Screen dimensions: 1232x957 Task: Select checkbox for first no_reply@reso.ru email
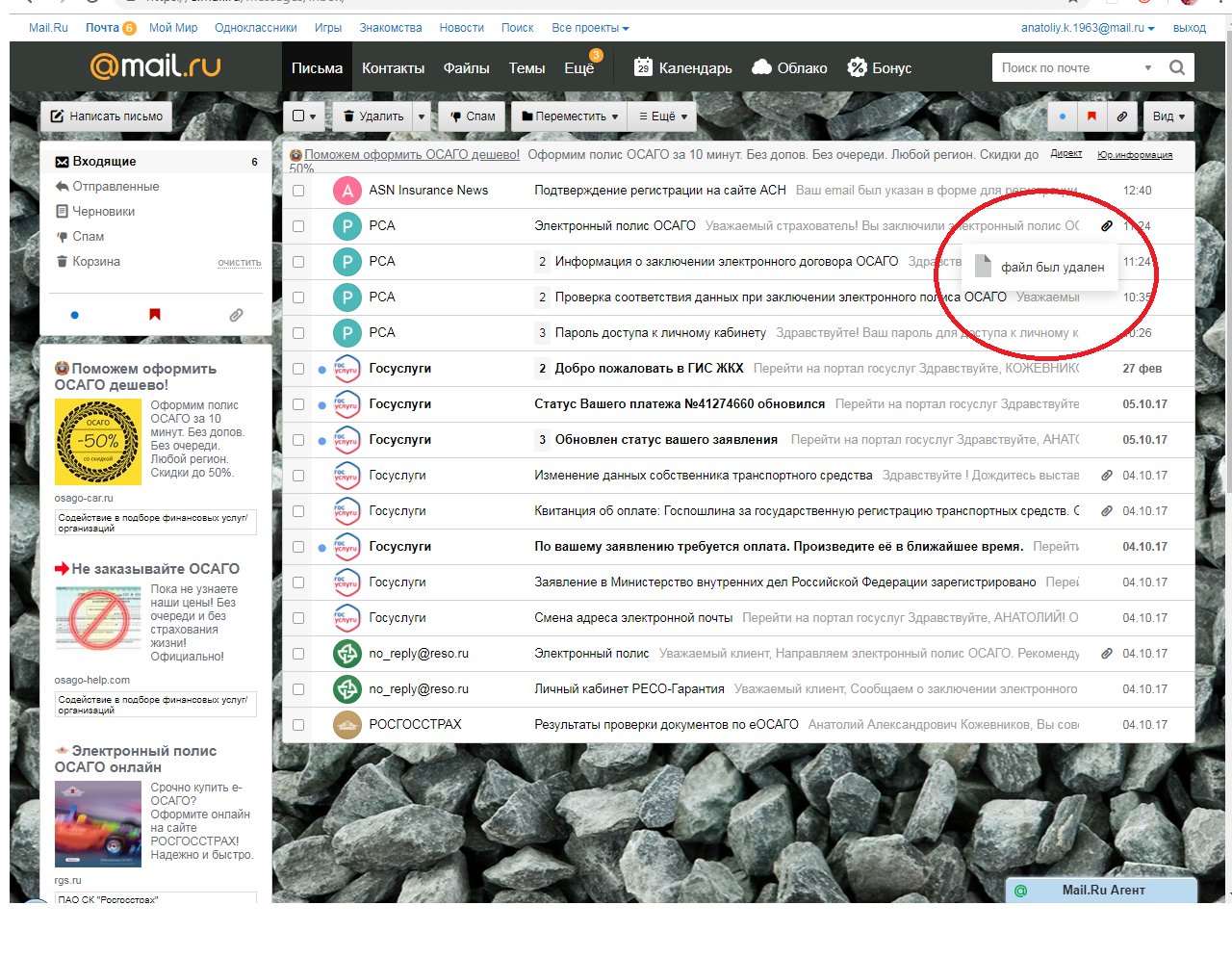[298, 654]
